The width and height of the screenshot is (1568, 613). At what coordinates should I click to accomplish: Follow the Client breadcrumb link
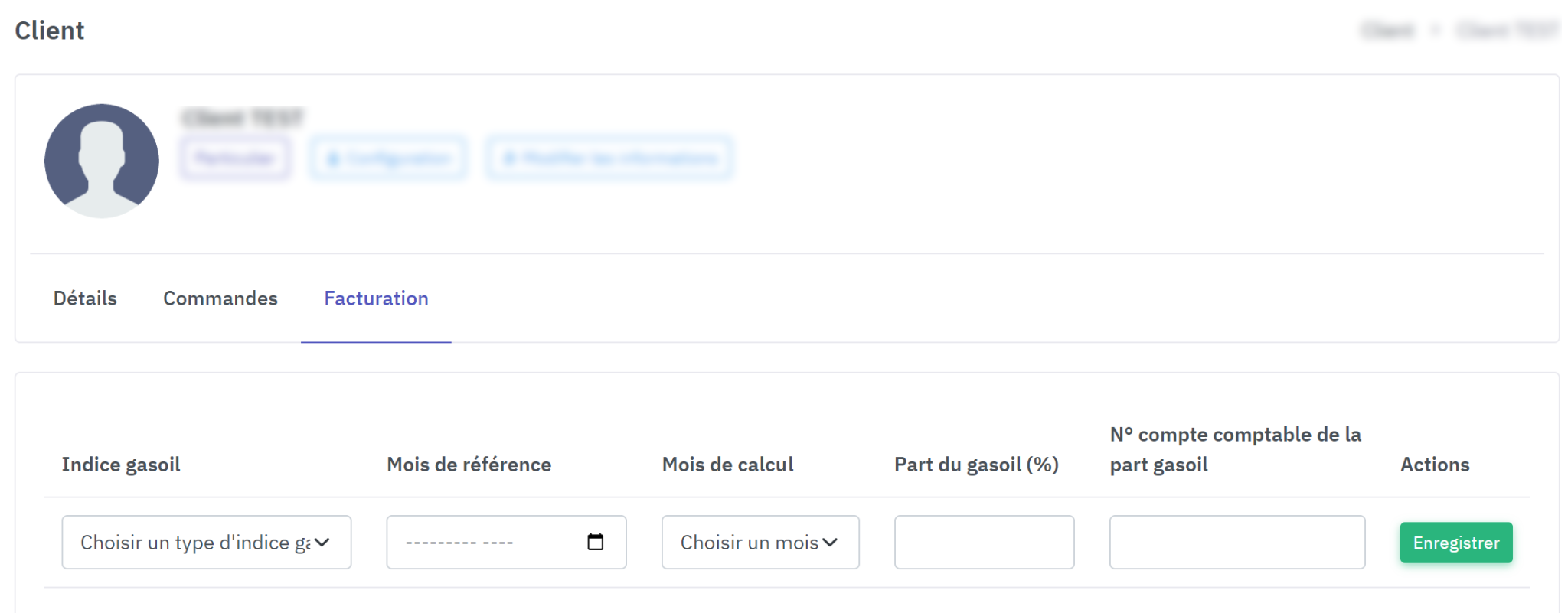click(x=1387, y=31)
